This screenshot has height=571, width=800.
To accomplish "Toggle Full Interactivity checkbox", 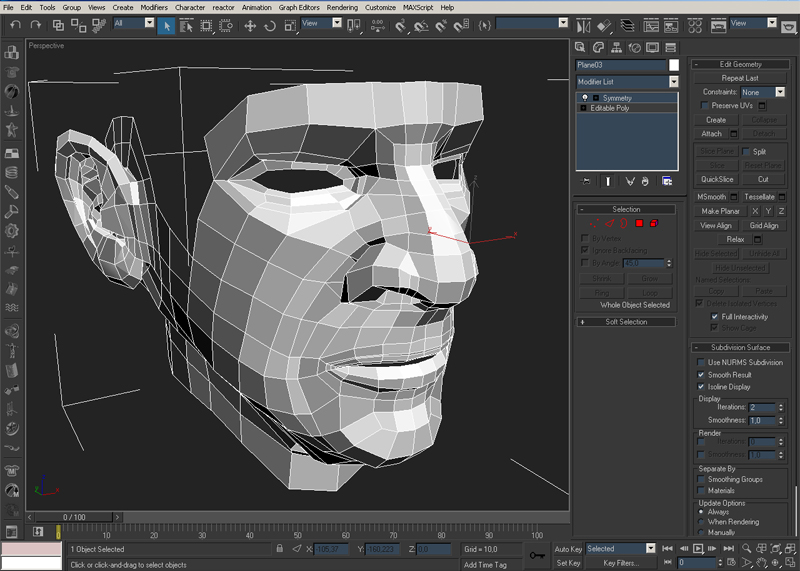I will [x=715, y=316].
